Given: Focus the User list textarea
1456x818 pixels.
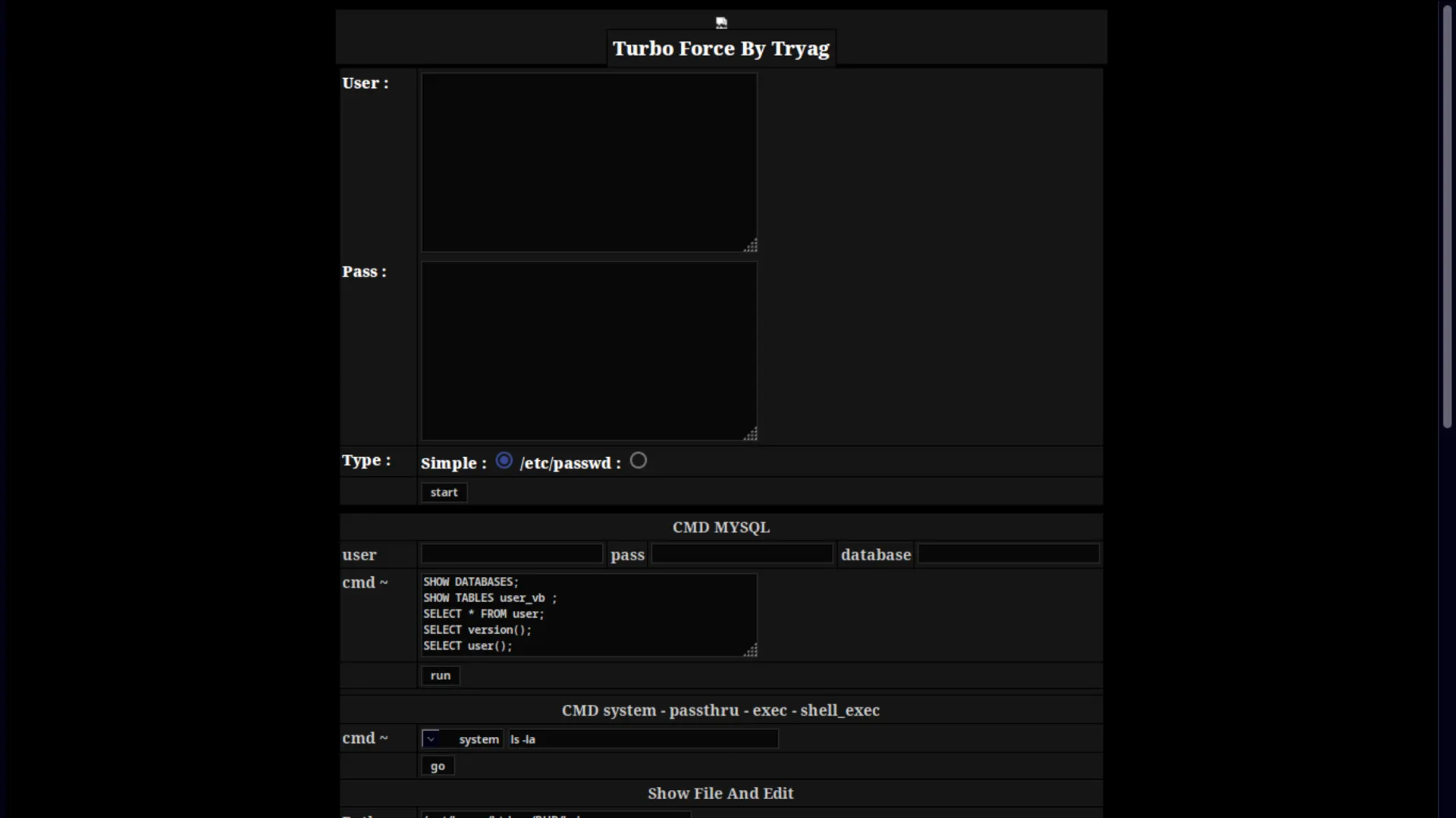Looking at the screenshot, I should (589, 162).
